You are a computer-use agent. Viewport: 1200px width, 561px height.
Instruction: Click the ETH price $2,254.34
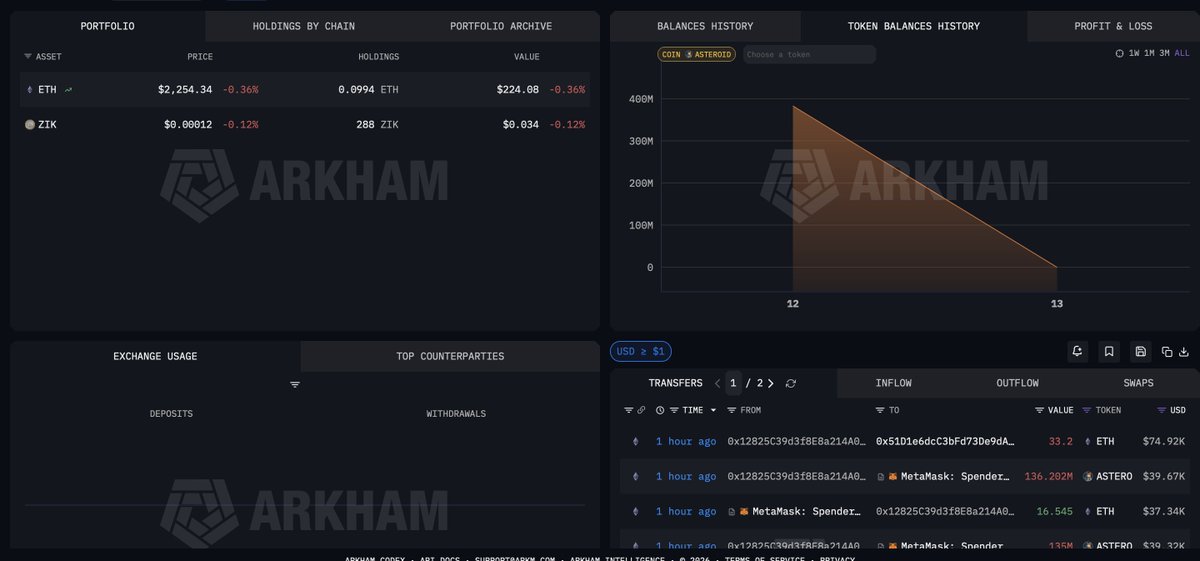pos(185,90)
